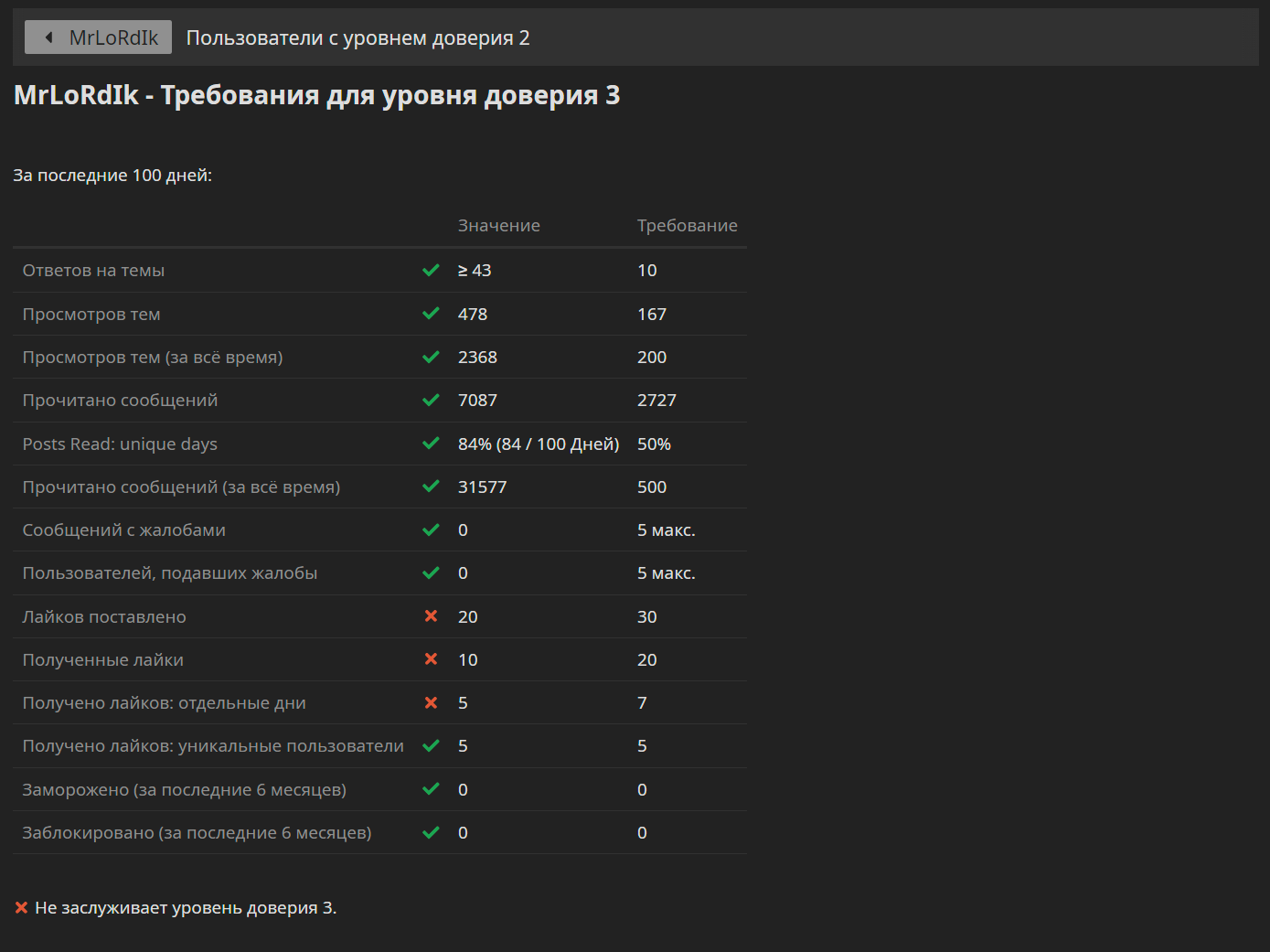Image resolution: width=1270 pixels, height=952 pixels.
Task: Click green checkmark for Просмотров тем row
Action: 431,314
